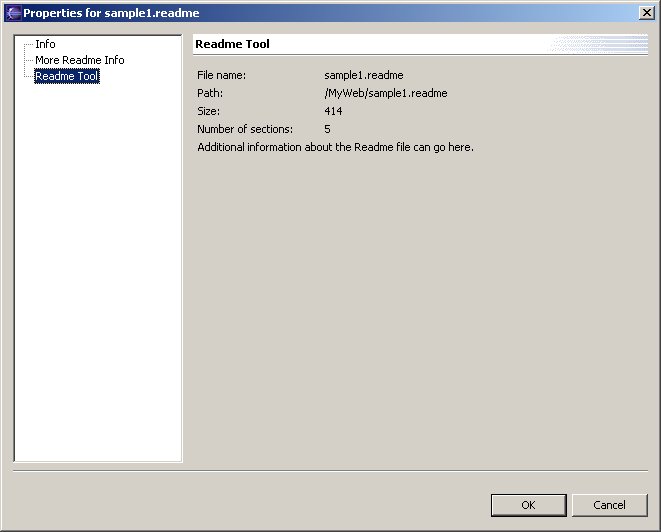Open the More Readme Info page
Viewport: 661px width, 532px height.
79,61
